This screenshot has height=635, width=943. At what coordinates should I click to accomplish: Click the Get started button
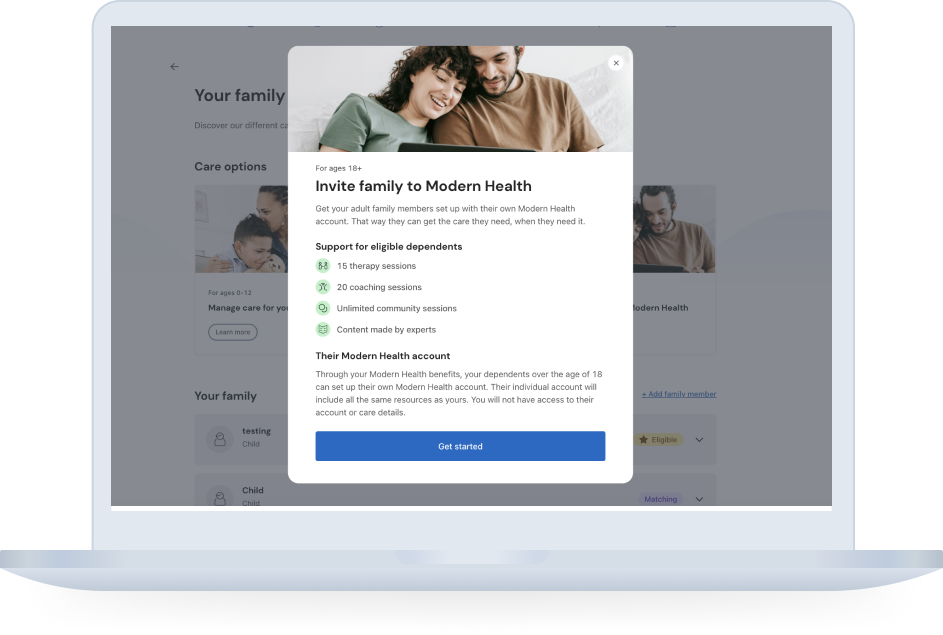(x=460, y=446)
